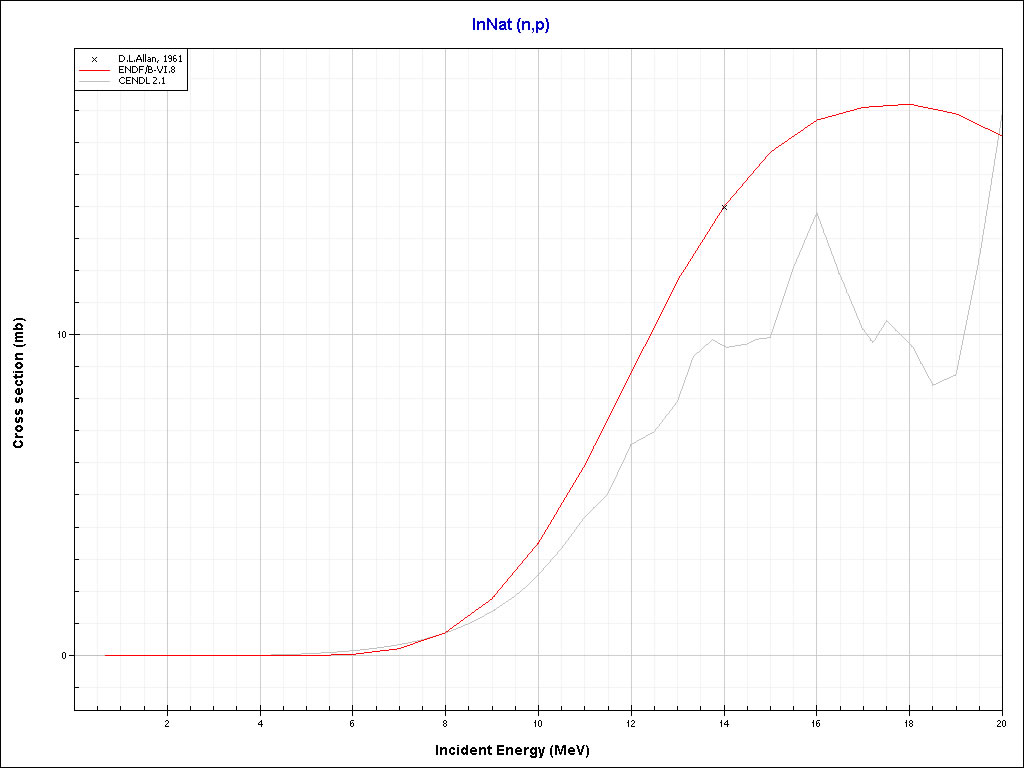The image size is (1024, 768).
Task: Click the gray CENDL curve's sharp peak at 16 MeV
Action: point(817,212)
